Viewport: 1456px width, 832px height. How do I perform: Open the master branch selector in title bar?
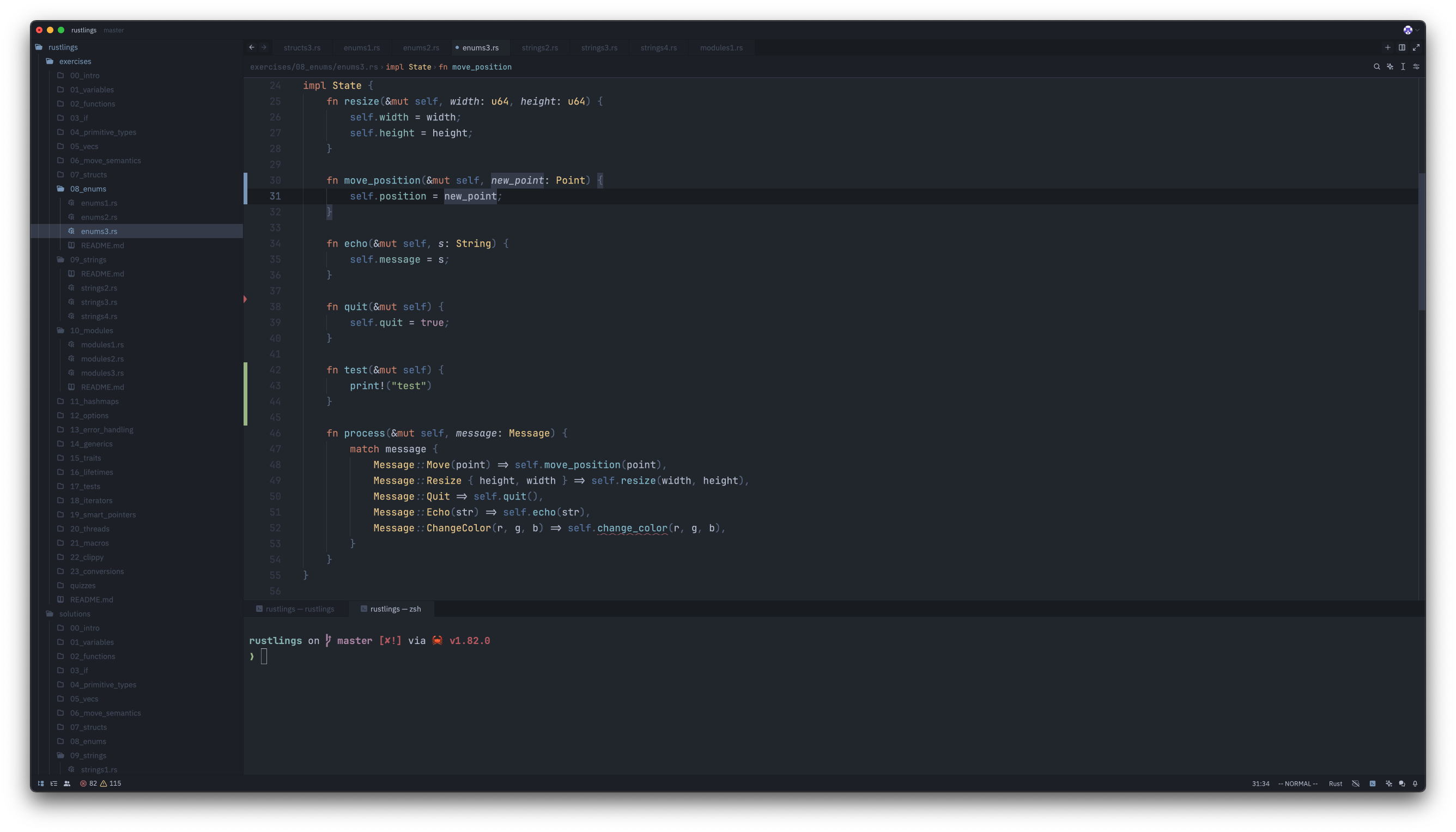click(114, 30)
